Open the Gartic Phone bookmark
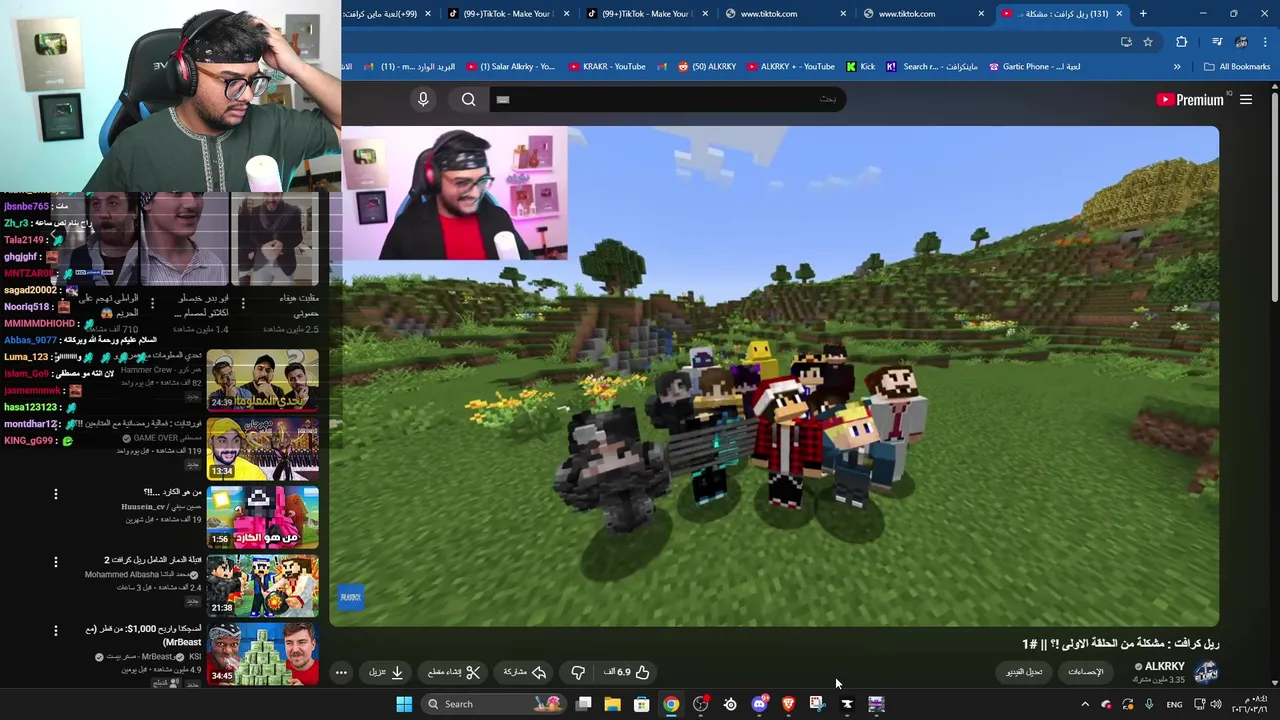 coord(1035,67)
